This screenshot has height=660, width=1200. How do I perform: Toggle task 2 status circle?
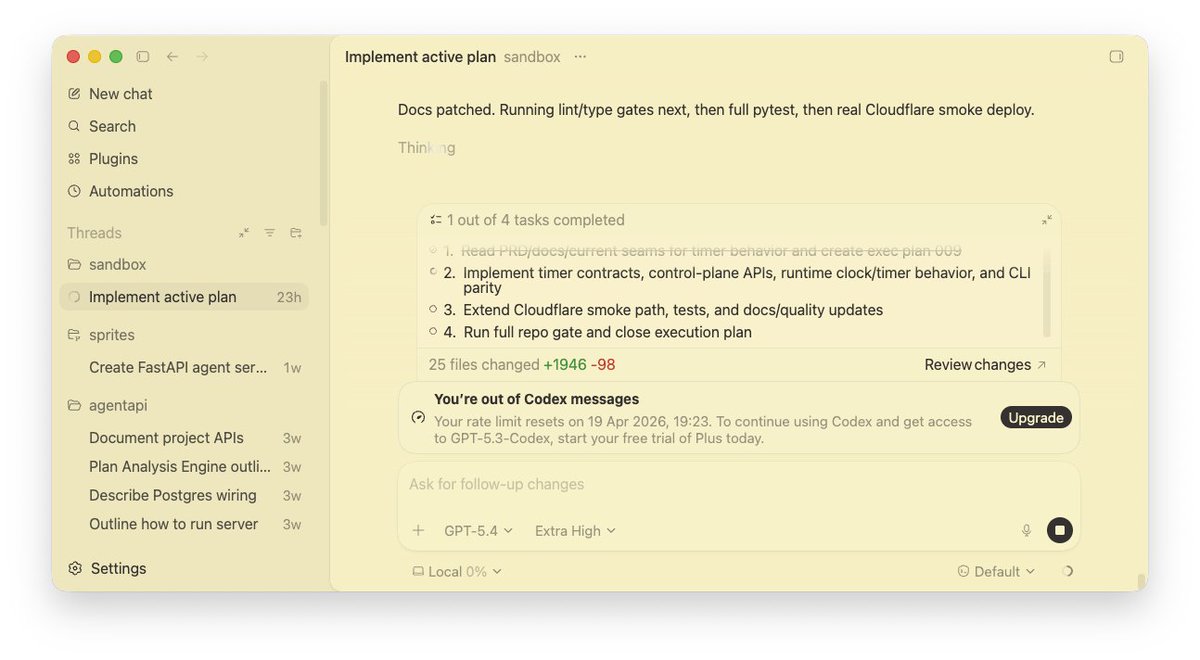(x=433, y=272)
